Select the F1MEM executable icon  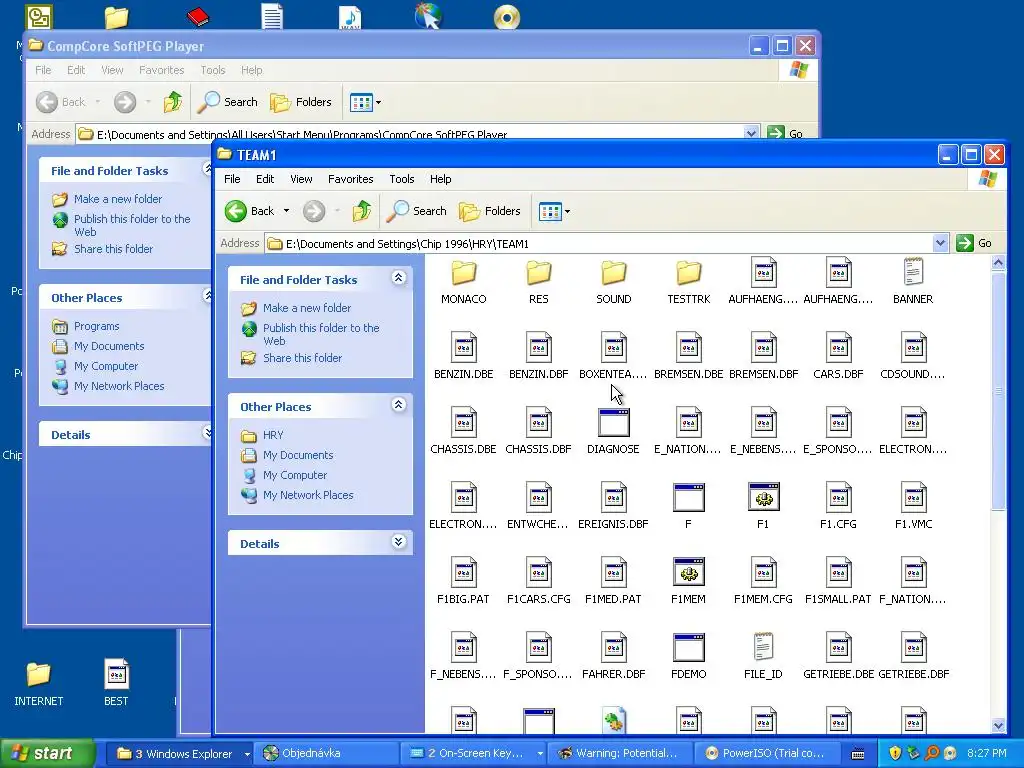(x=688, y=582)
